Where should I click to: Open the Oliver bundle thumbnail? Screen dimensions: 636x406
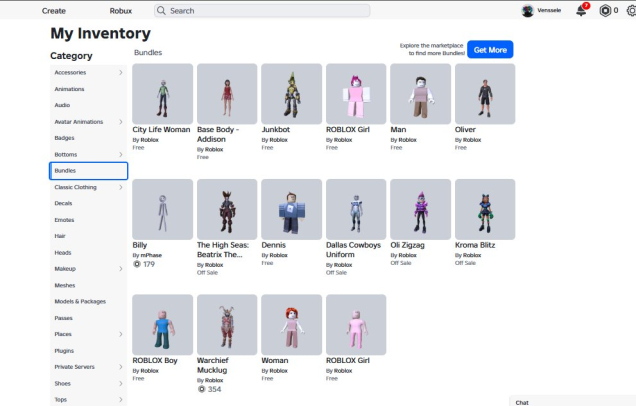click(485, 94)
